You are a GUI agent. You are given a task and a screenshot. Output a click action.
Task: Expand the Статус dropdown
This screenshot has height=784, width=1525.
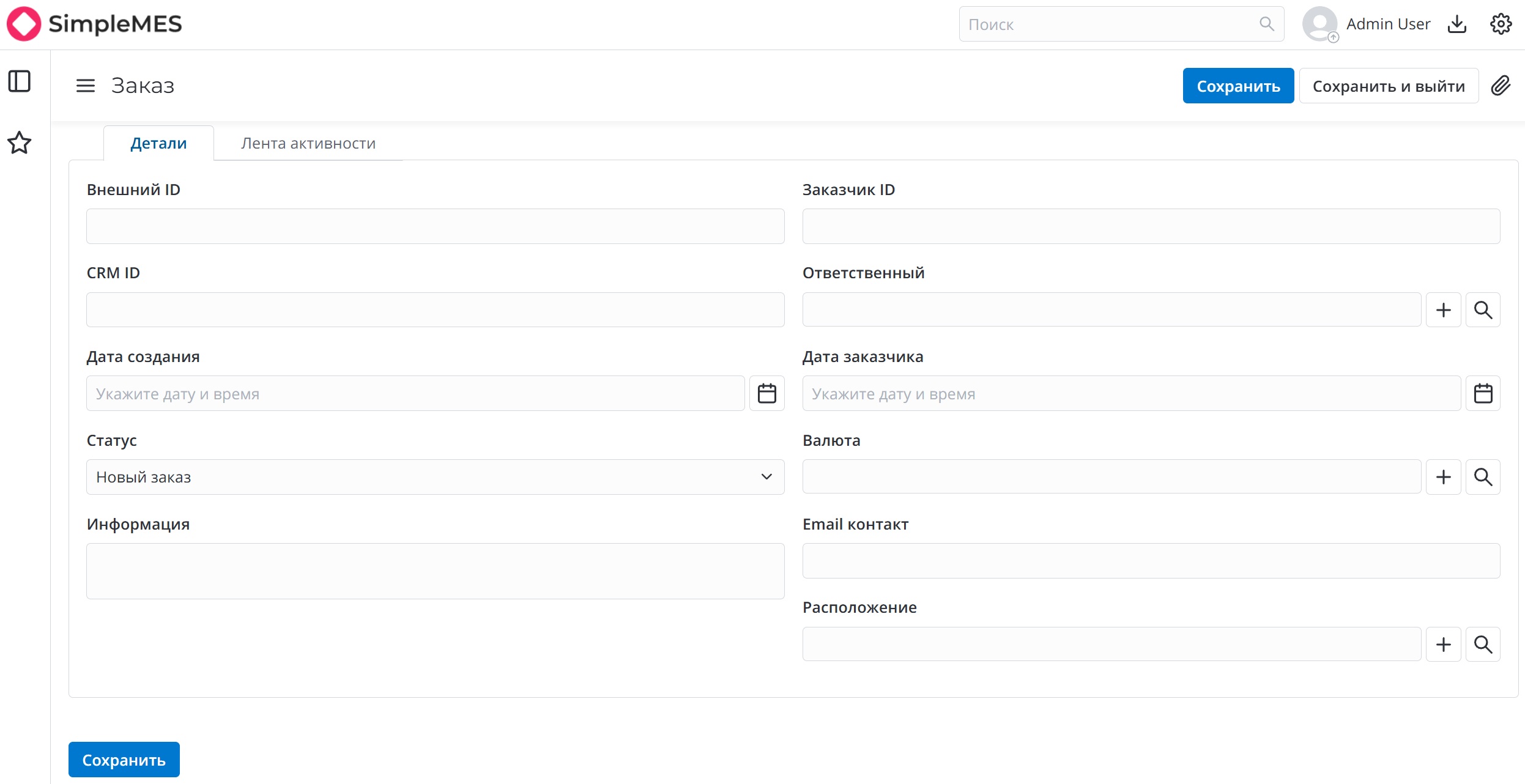point(435,477)
